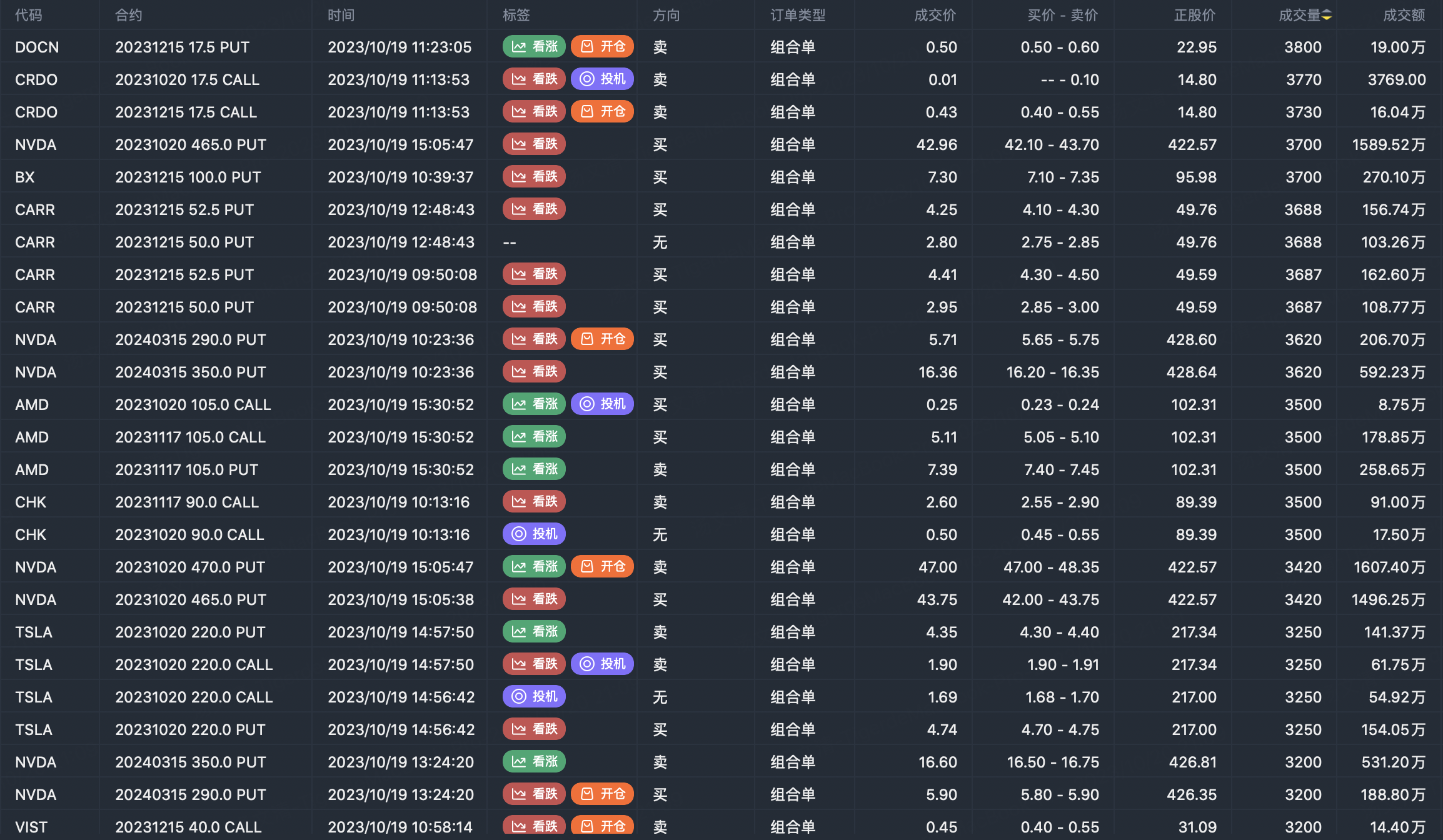Click the 开仓 tag in the DOCN row

point(603,46)
